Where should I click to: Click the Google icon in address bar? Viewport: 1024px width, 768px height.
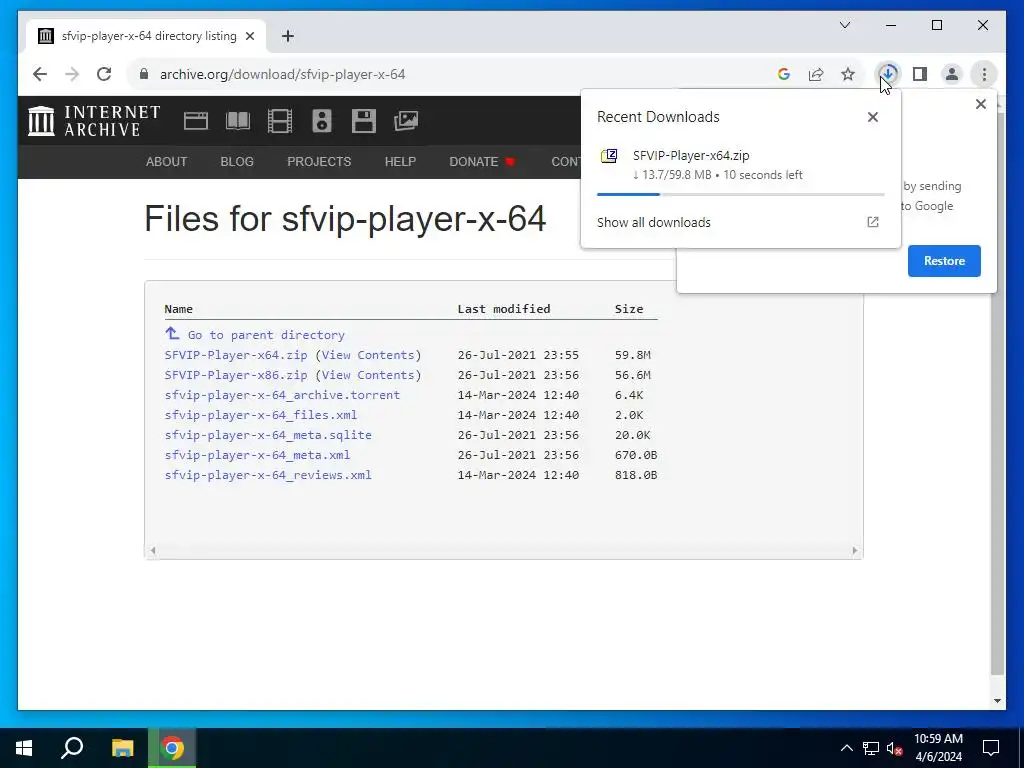pyautogui.click(x=784, y=74)
